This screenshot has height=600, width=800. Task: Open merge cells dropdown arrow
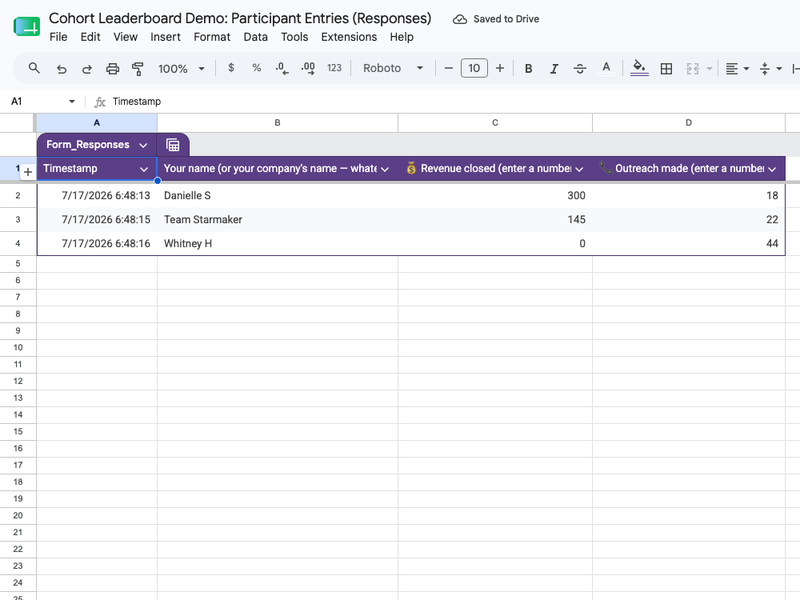[x=709, y=68]
